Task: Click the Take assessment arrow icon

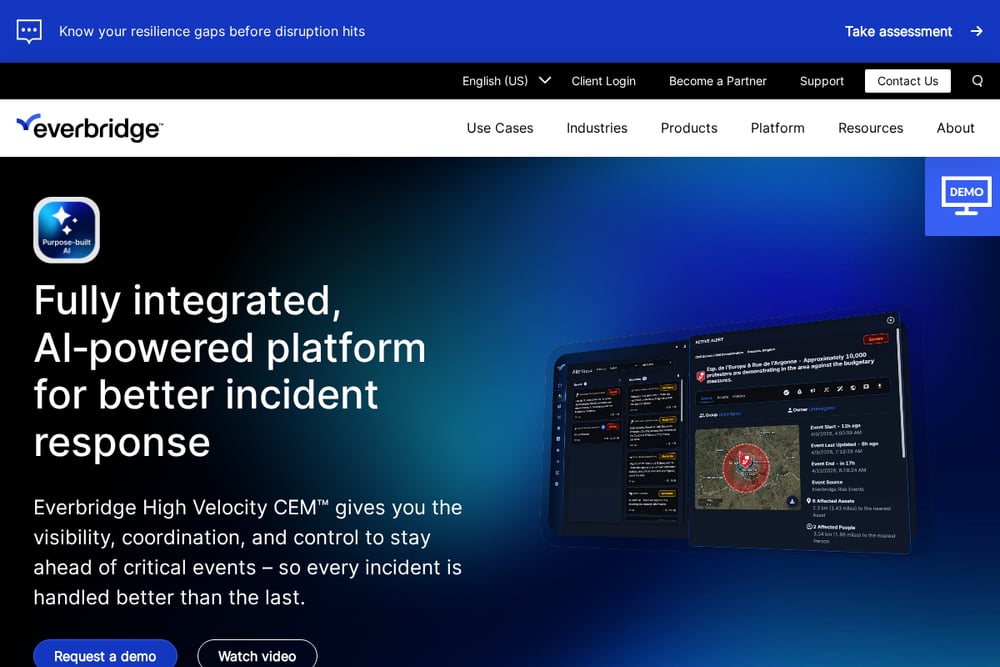Action: click(976, 31)
